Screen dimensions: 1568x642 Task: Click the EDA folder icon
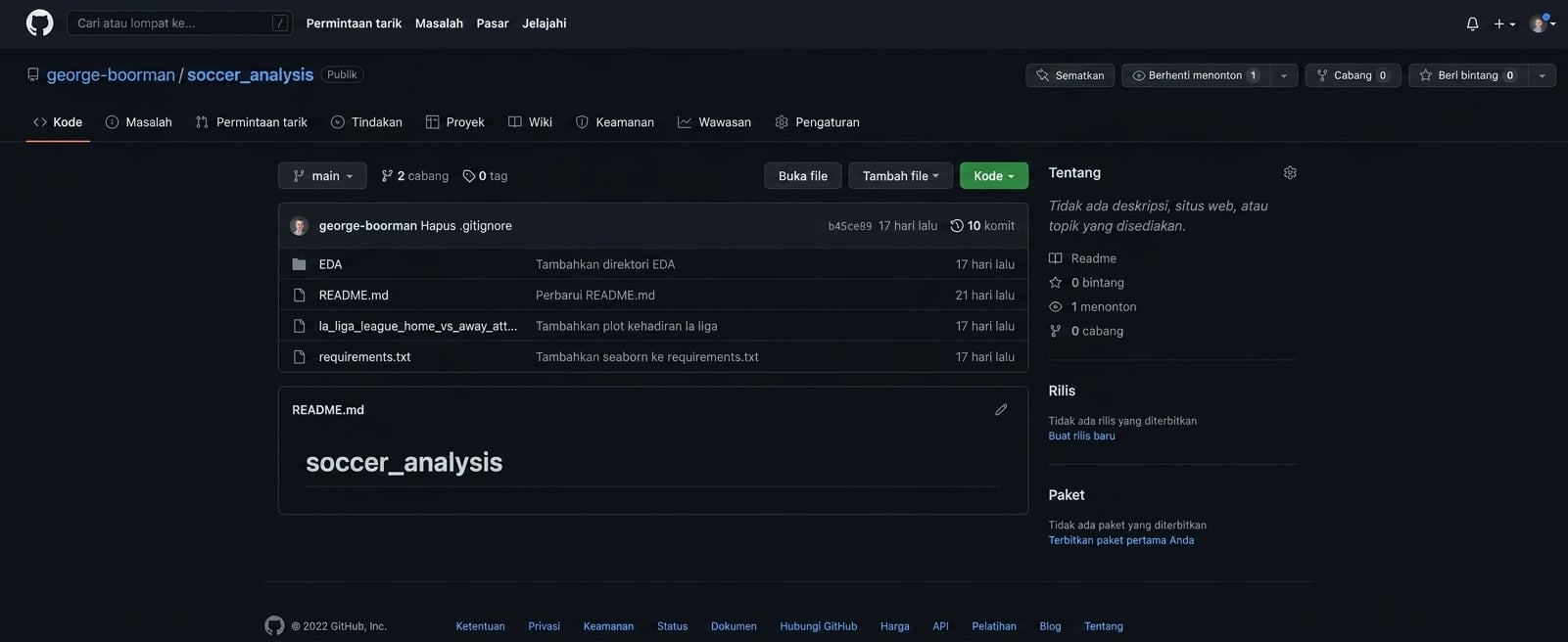(x=299, y=264)
